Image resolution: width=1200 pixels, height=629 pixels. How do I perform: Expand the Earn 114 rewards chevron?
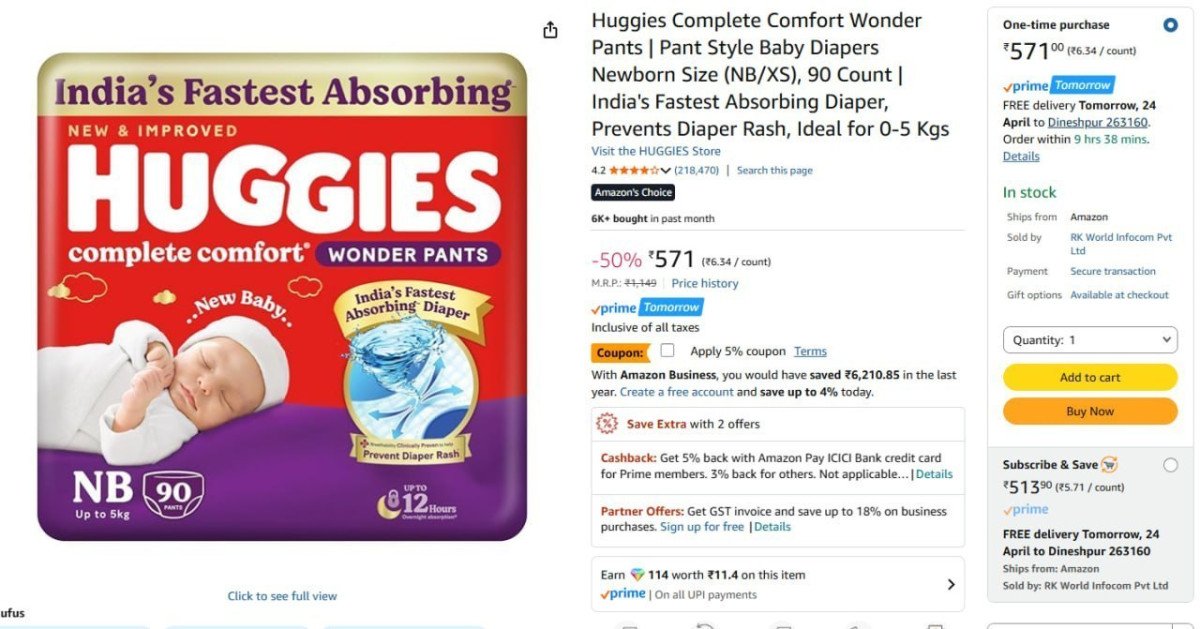coord(951,585)
